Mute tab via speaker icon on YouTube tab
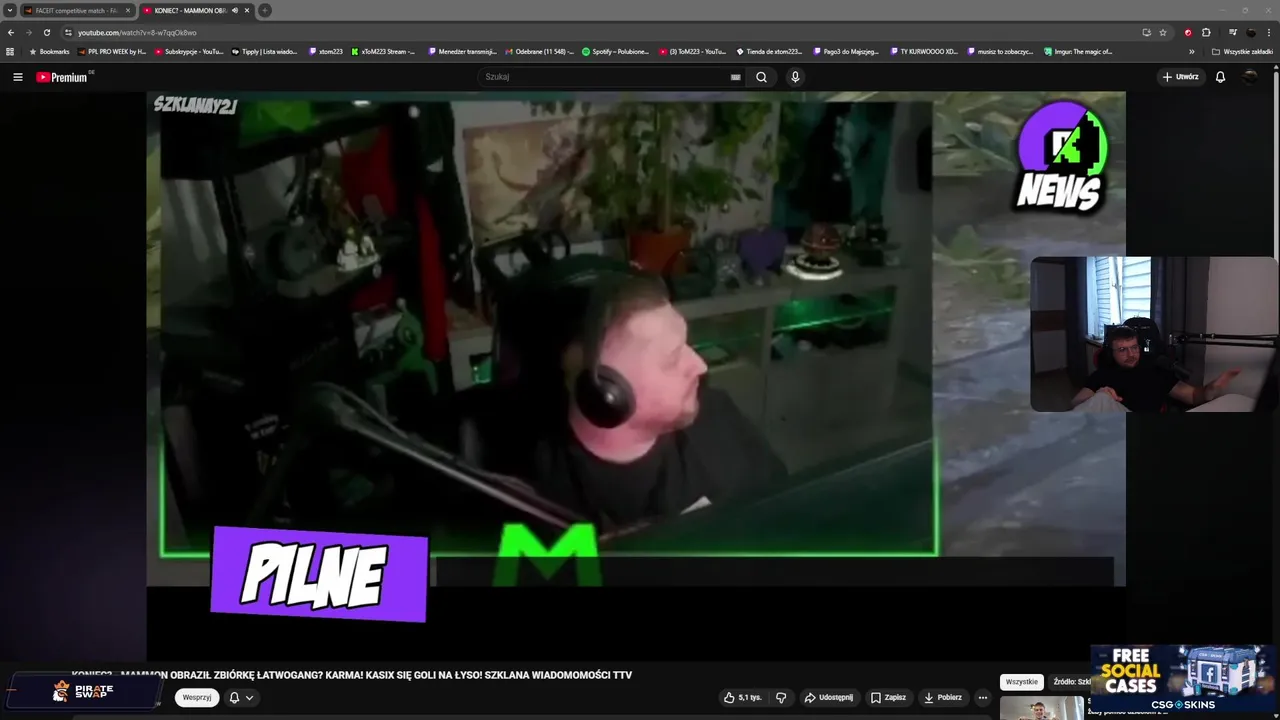This screenshot has height=720, width=1280. [x=235, y=10]
